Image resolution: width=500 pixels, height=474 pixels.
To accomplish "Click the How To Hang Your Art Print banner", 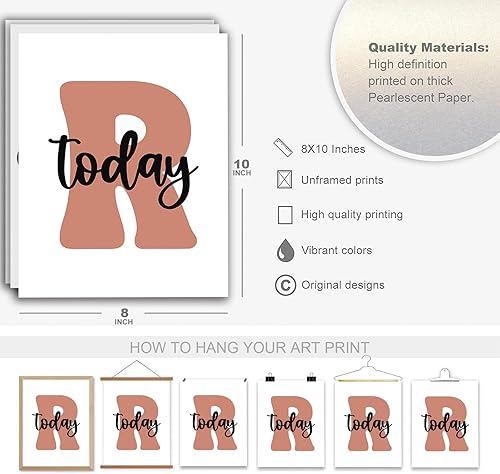I will coord(249,347).
